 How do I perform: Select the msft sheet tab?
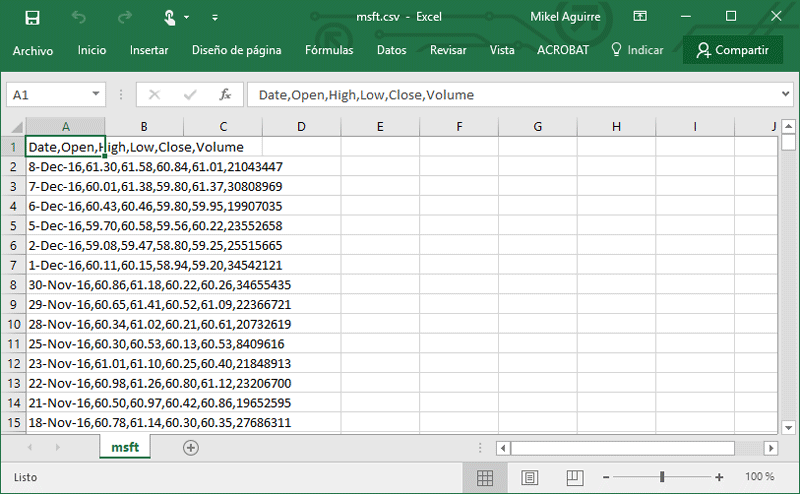click(x=125, y=448)
